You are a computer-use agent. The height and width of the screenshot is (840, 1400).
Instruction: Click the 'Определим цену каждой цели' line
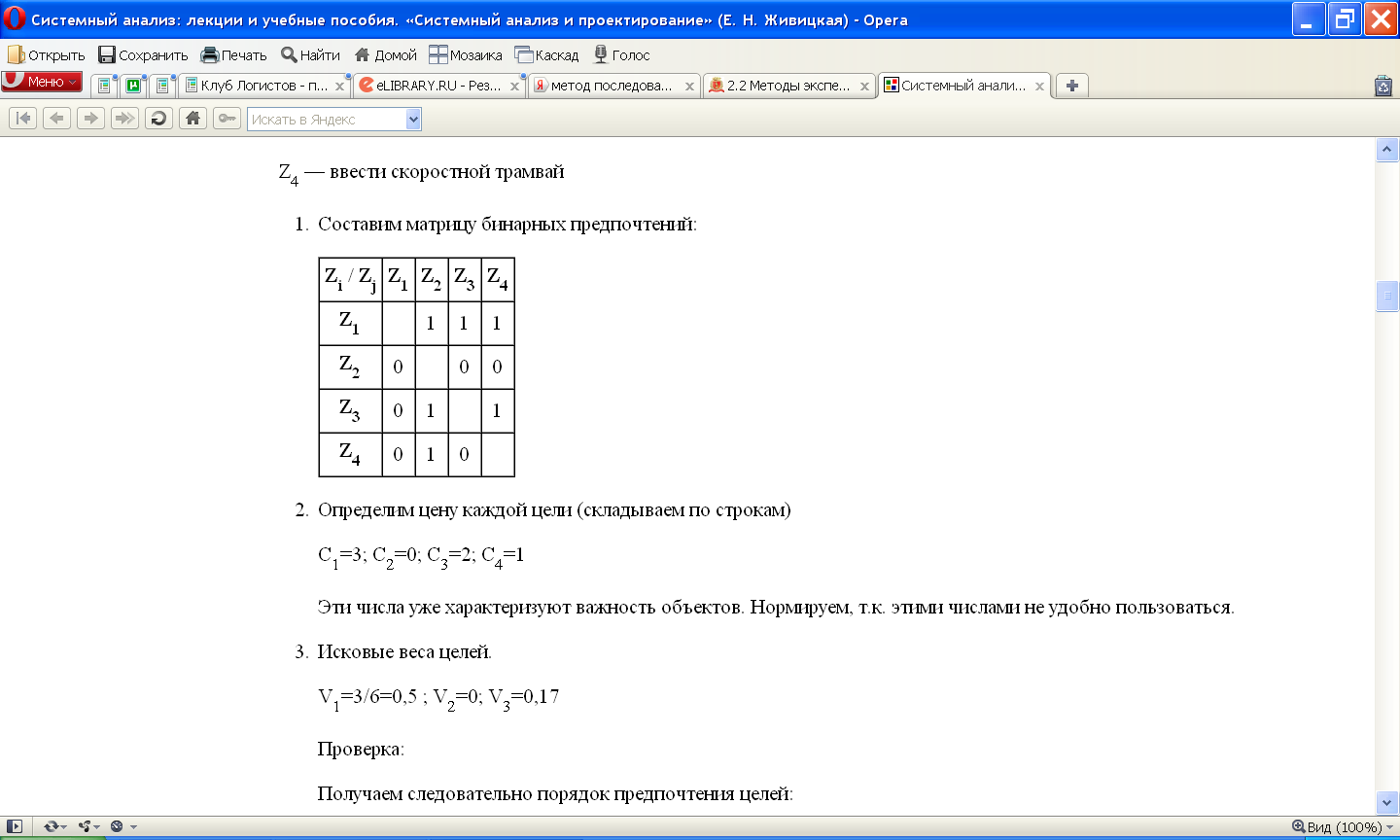click(554, 510)
